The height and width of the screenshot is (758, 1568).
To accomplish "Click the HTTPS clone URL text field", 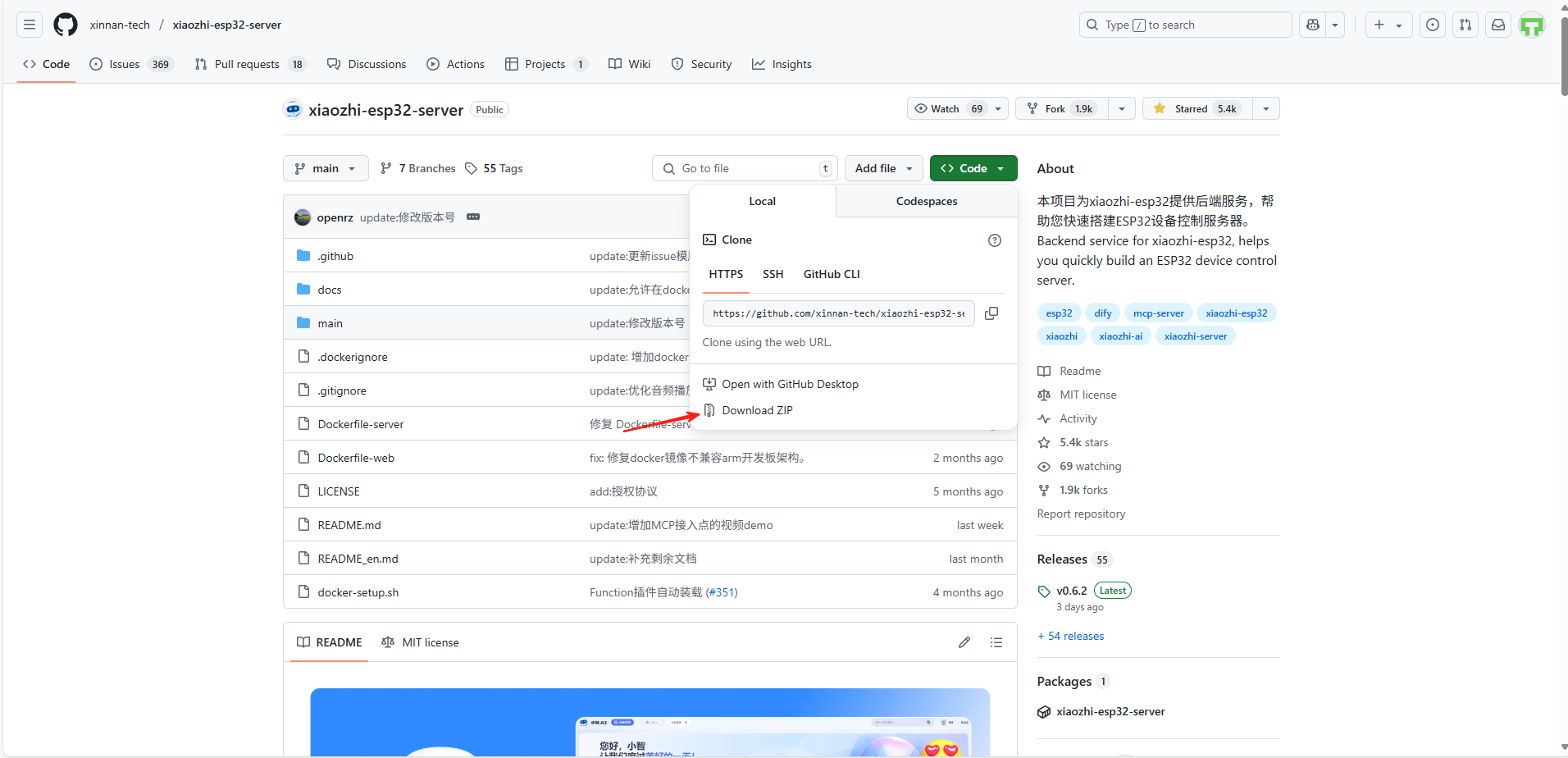I will (838, 313).
